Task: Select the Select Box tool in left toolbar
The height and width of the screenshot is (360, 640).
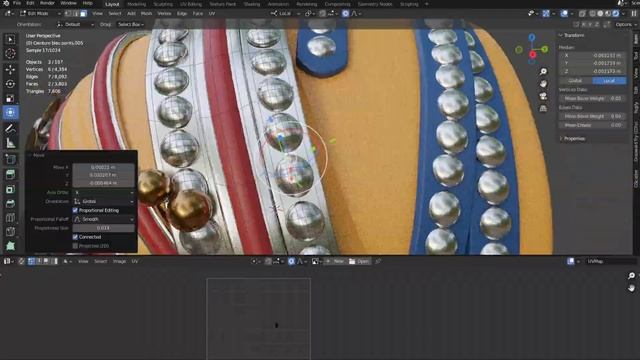Action: pyautogui.click(x=10, y=39)
